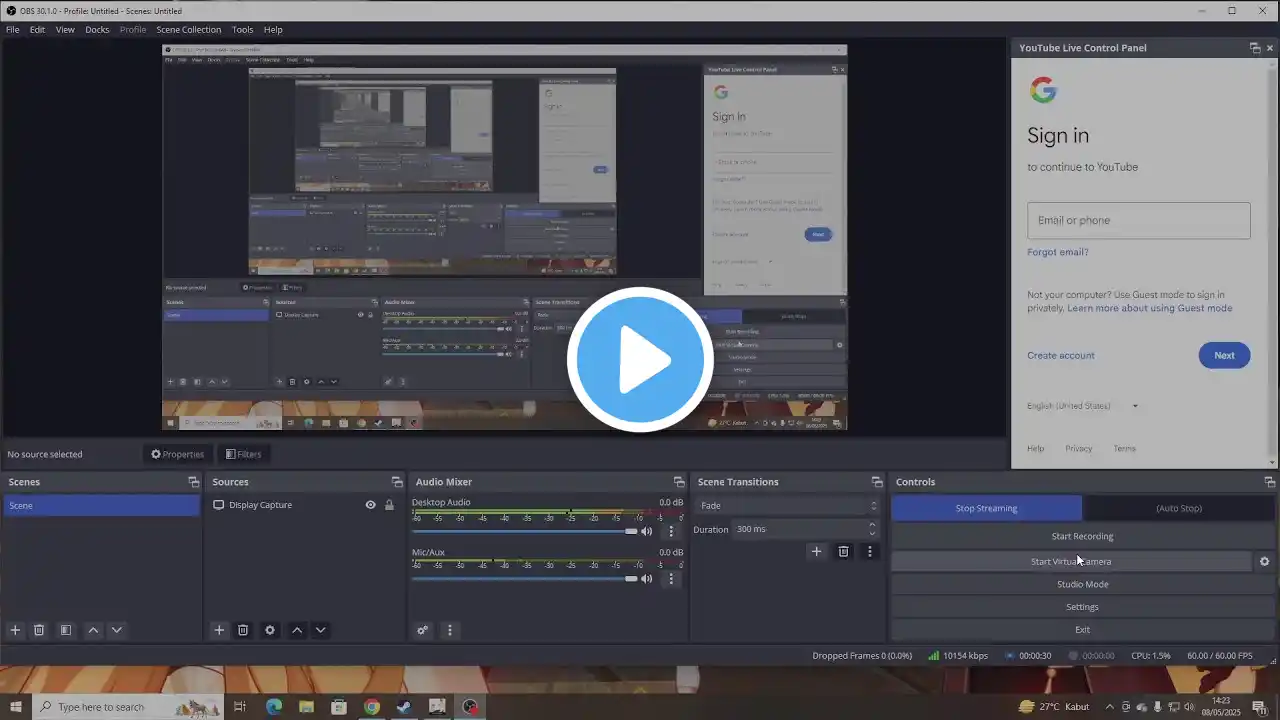The image size is (1280, 720).
Task: Open Settings from Controls dock
Action: [x=1082, y=607]
